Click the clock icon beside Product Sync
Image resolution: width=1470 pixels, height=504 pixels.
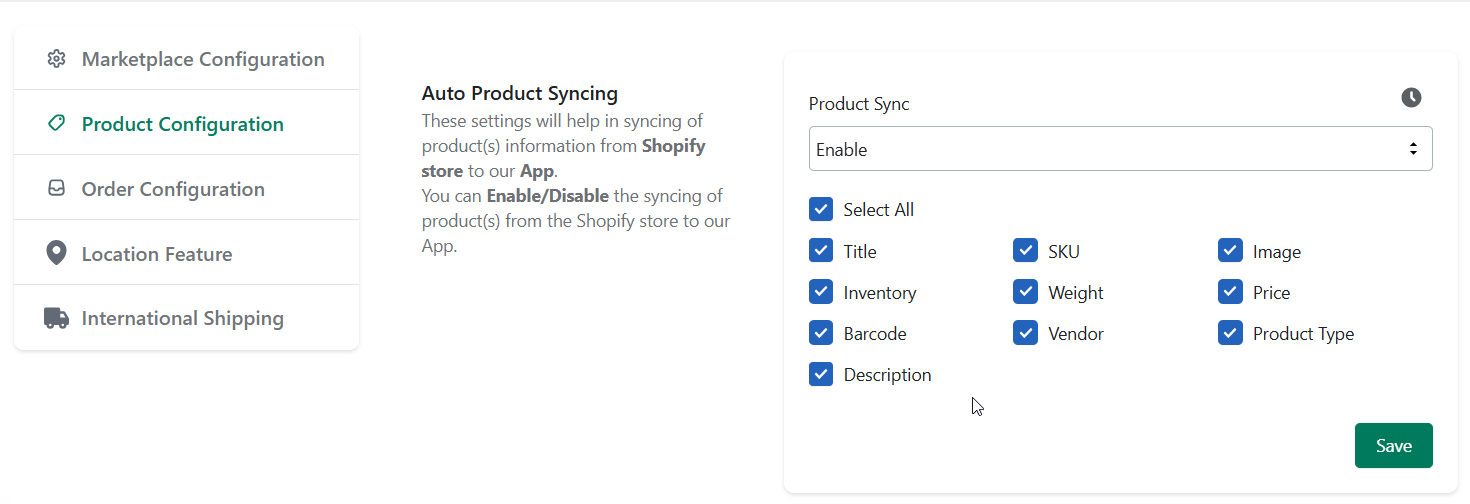coord(1411,97)
